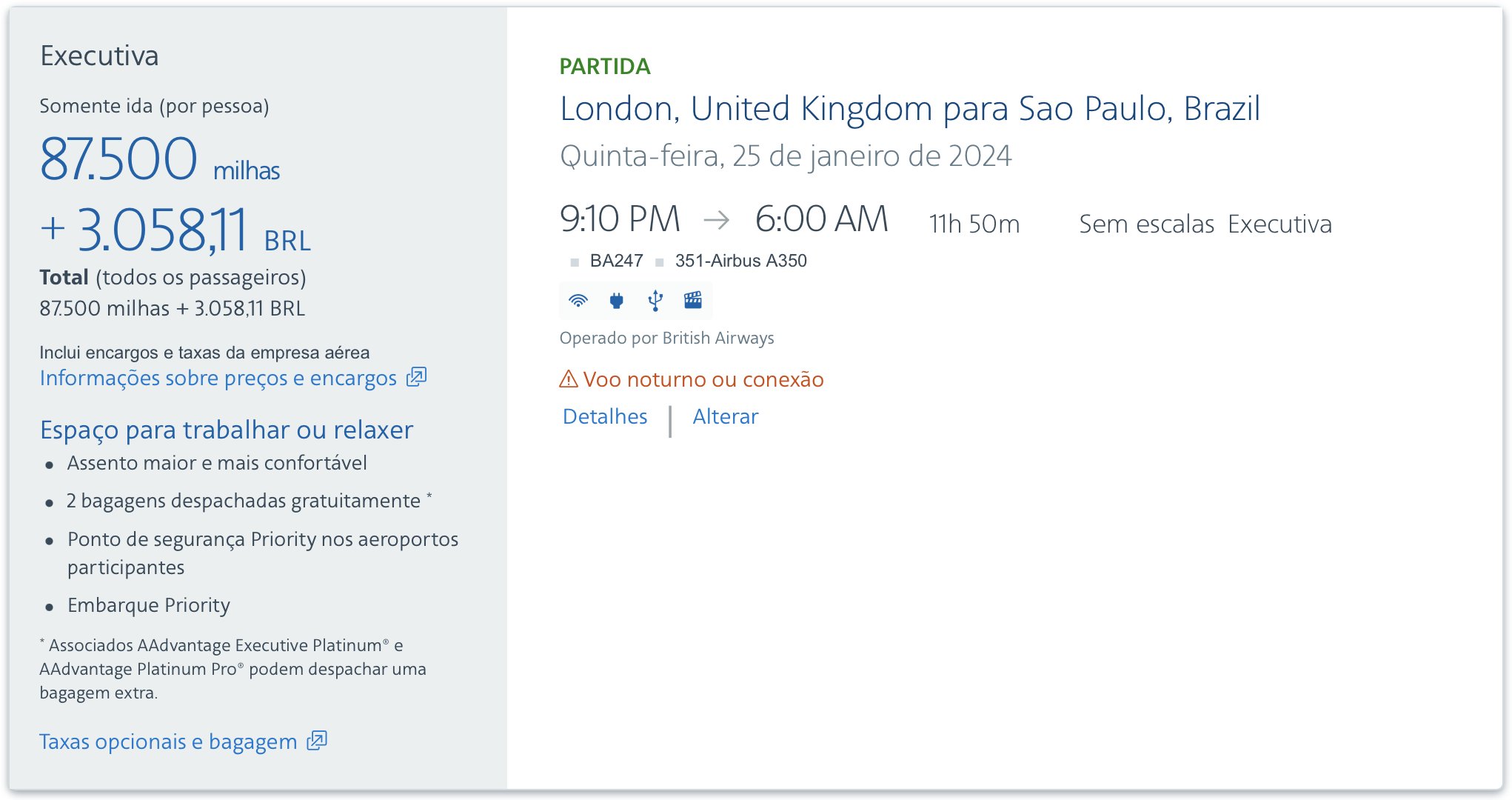Click the arrow between departure and arrival times
1512x800 pixels.
click(x=717, y=220)
